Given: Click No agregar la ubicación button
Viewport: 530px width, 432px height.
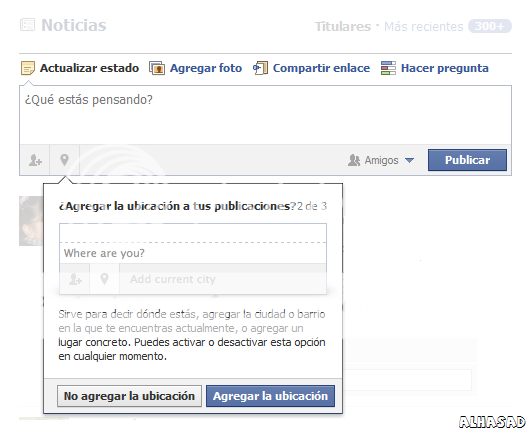Looking at the screenshot, I should coord(129,396).
